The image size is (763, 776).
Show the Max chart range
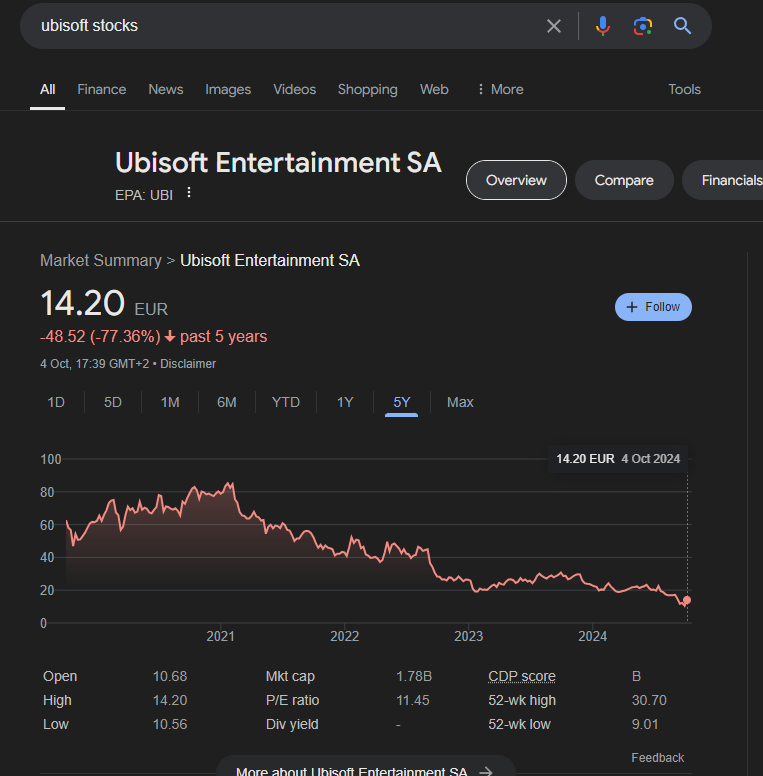point(460,402)
